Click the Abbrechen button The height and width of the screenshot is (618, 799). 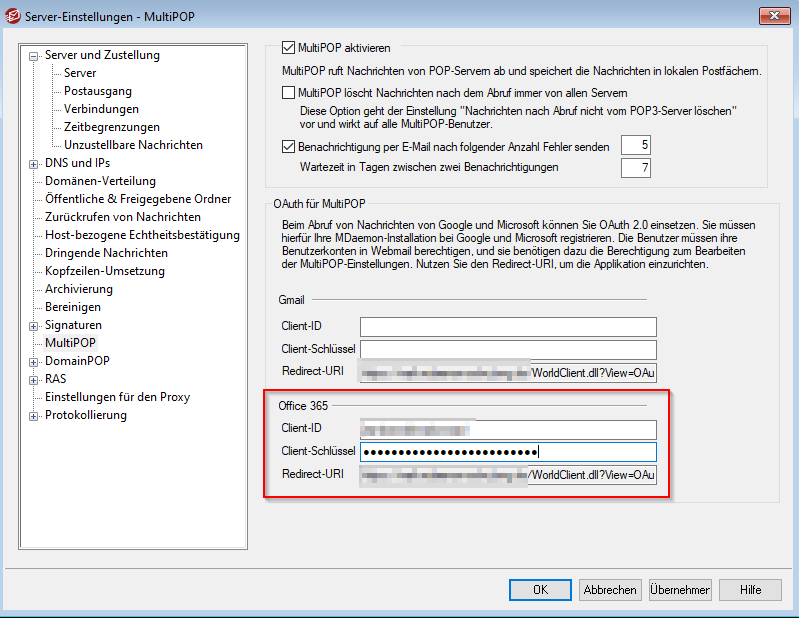point(610,590)
